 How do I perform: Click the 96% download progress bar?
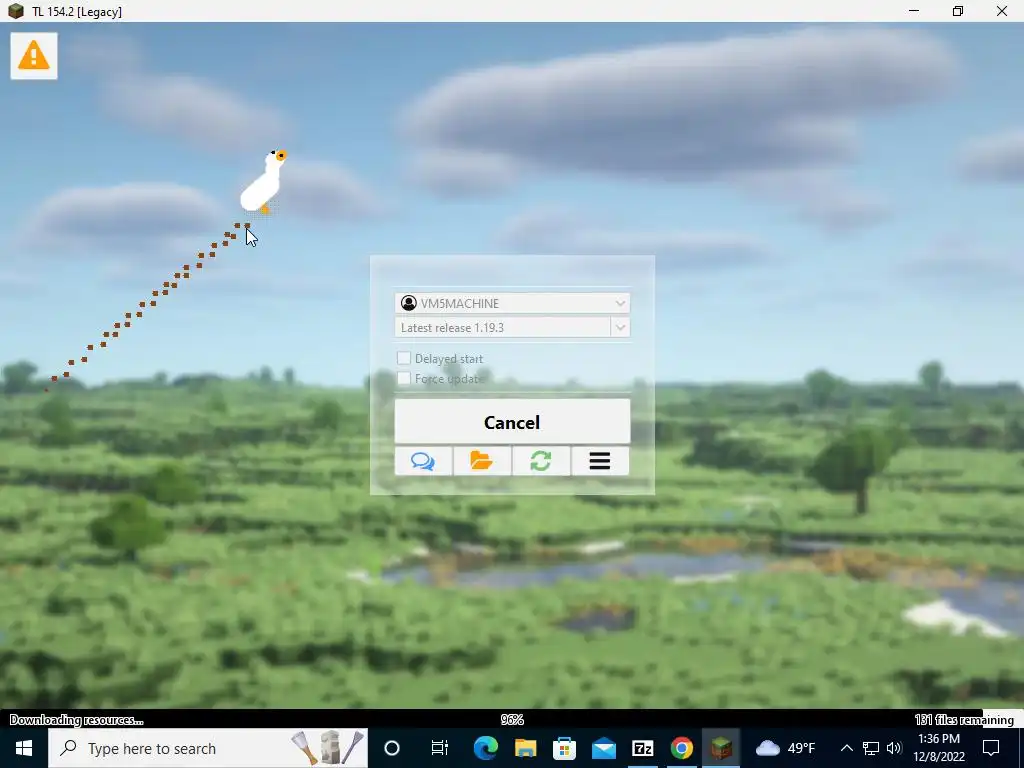(512, 720)
